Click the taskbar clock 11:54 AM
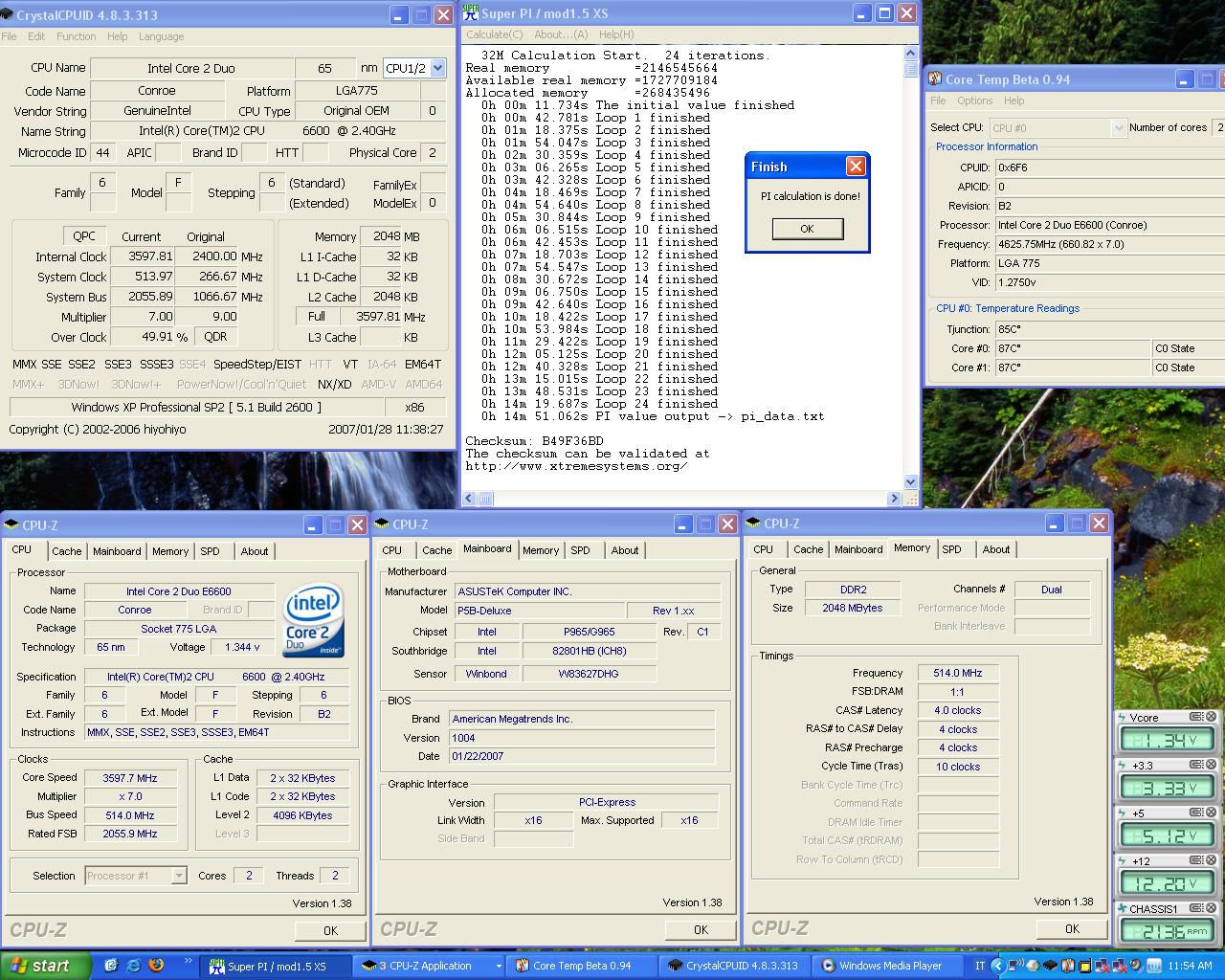1225x980 pixels. click(1190, 966)
